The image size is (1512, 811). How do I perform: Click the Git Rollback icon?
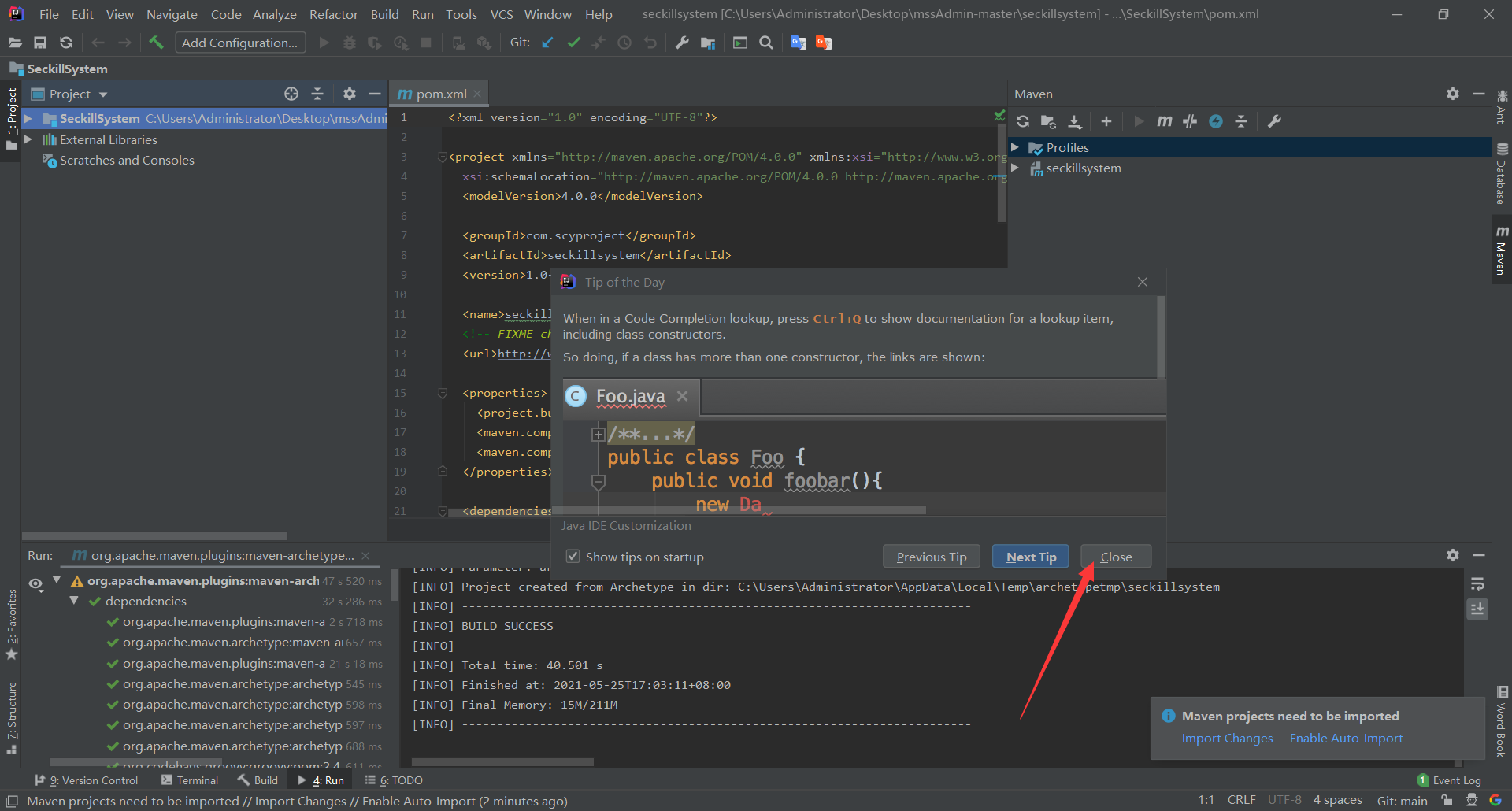[650, 43]
